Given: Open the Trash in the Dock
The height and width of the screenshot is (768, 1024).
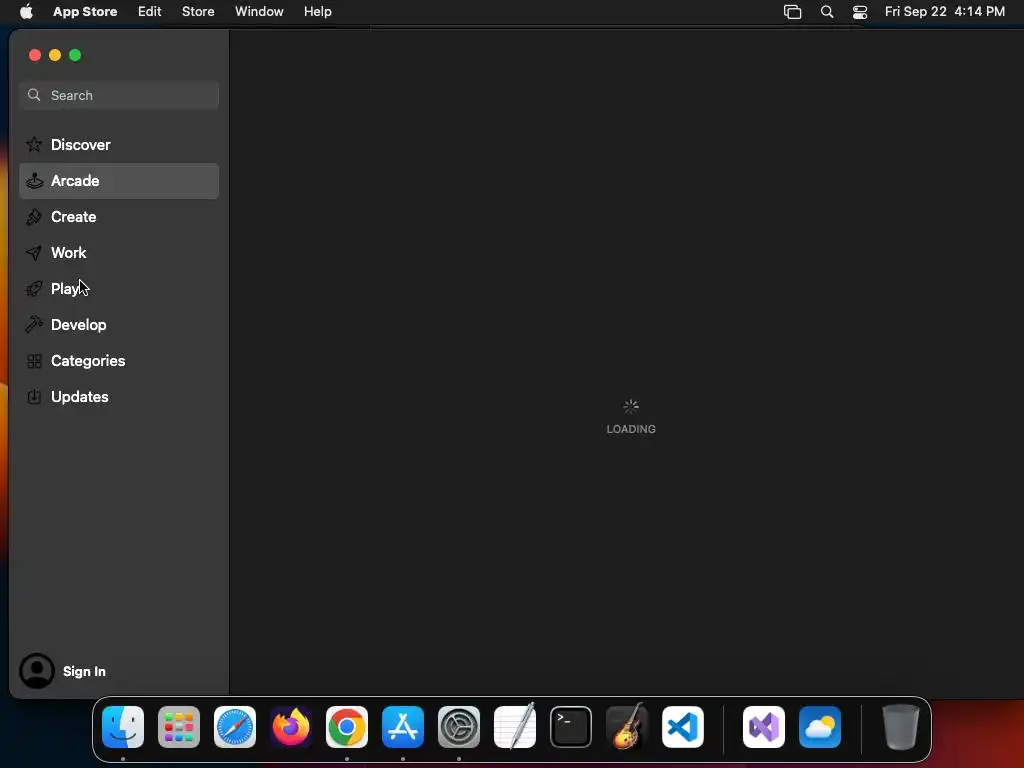Looking at the screenshot, I should click(x=901, y=727).
